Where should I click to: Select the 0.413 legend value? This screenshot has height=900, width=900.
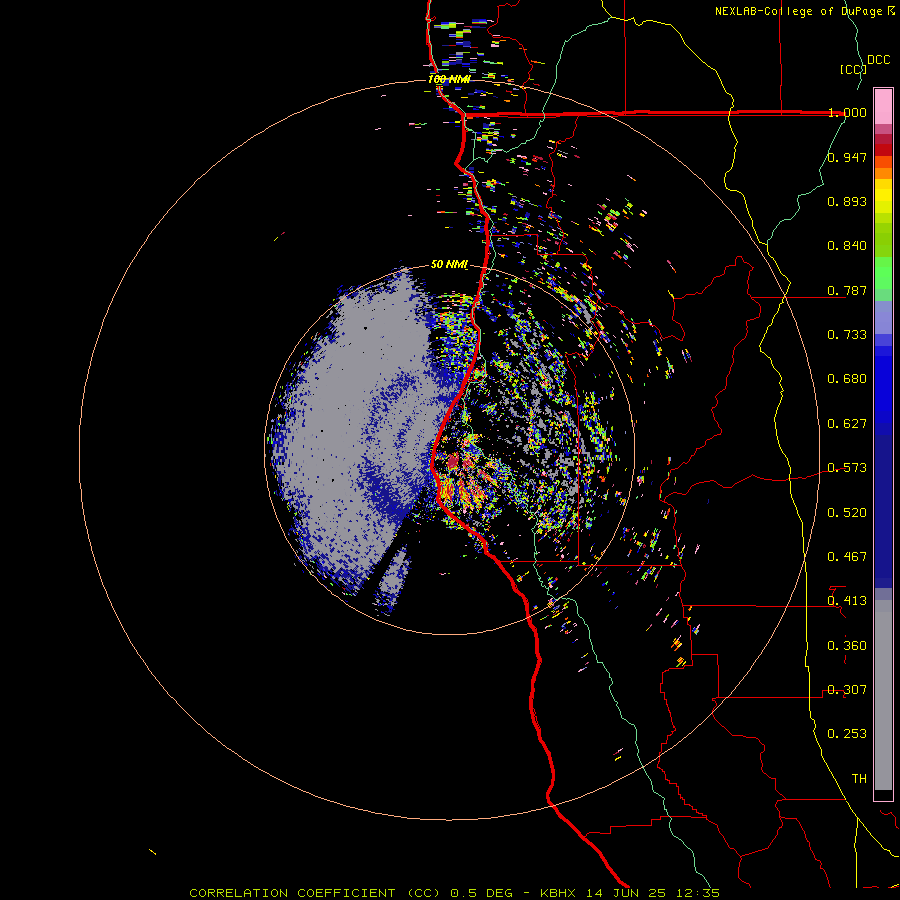[x=847, y=601]
